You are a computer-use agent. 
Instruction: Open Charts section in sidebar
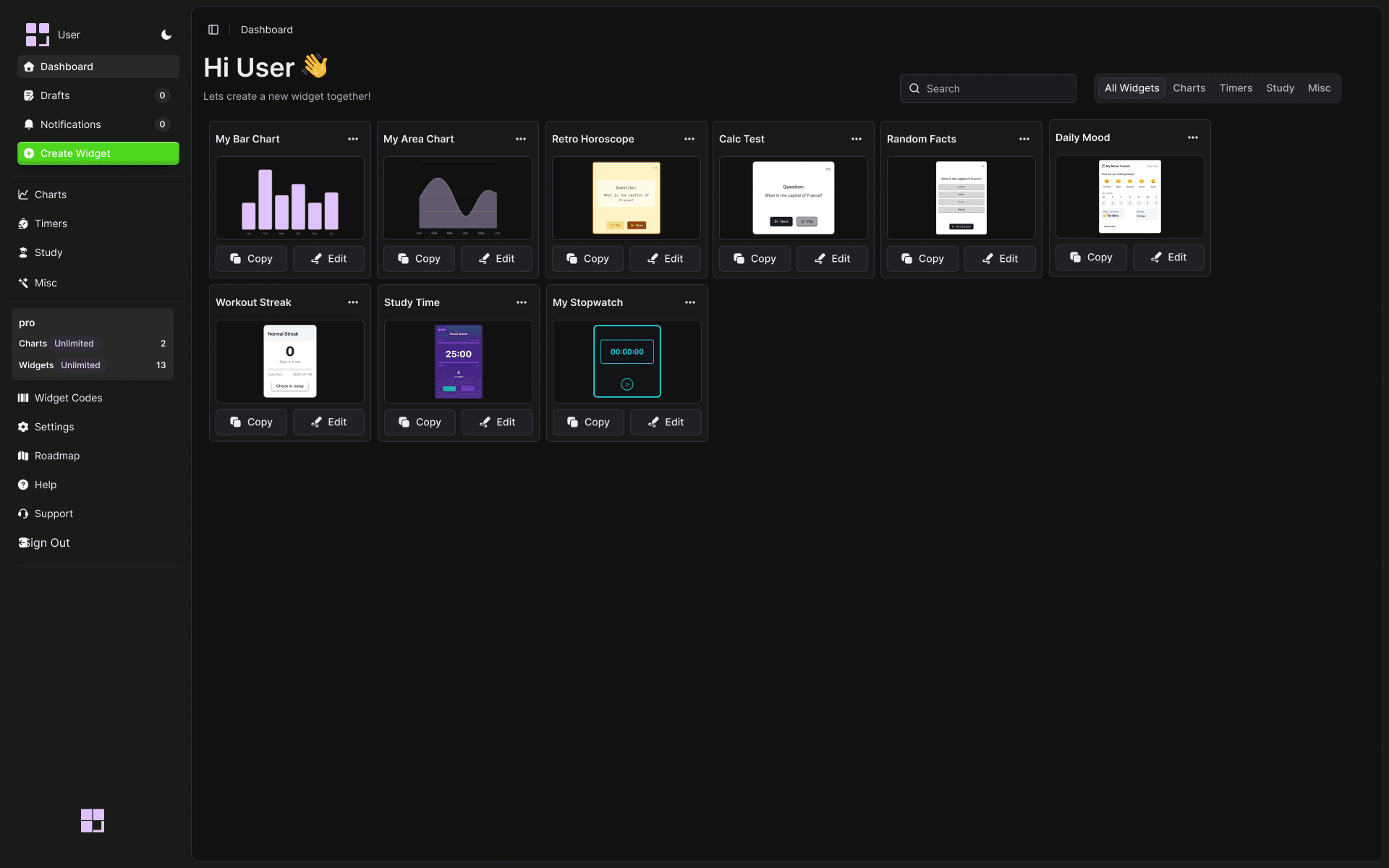point(51,195)
